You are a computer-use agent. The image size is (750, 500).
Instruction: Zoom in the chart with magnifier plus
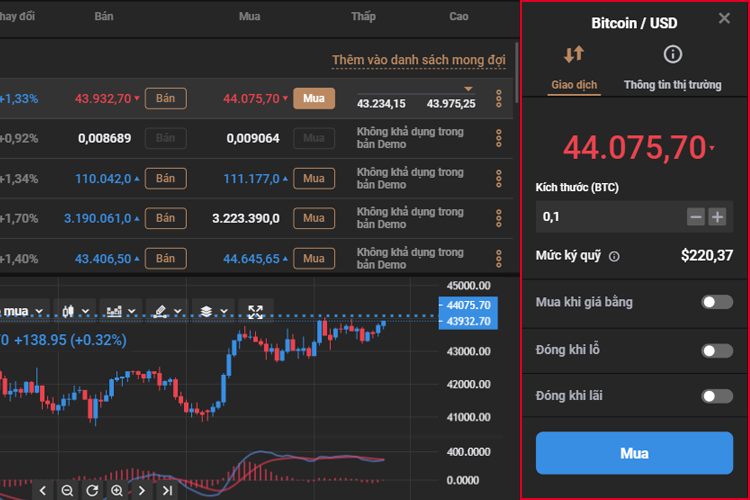117,490
